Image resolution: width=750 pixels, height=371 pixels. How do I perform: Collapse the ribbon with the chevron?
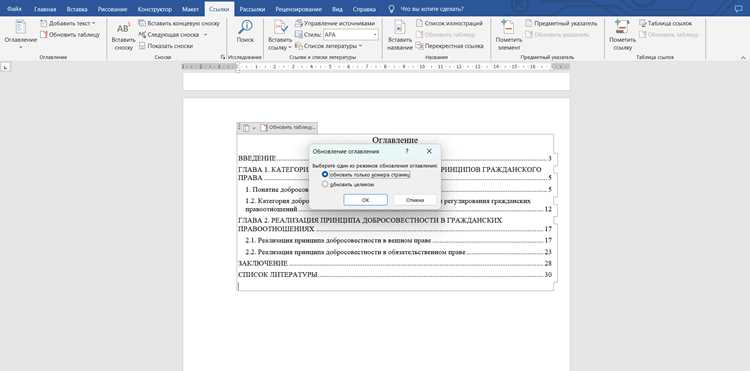(x=743, y=57)
